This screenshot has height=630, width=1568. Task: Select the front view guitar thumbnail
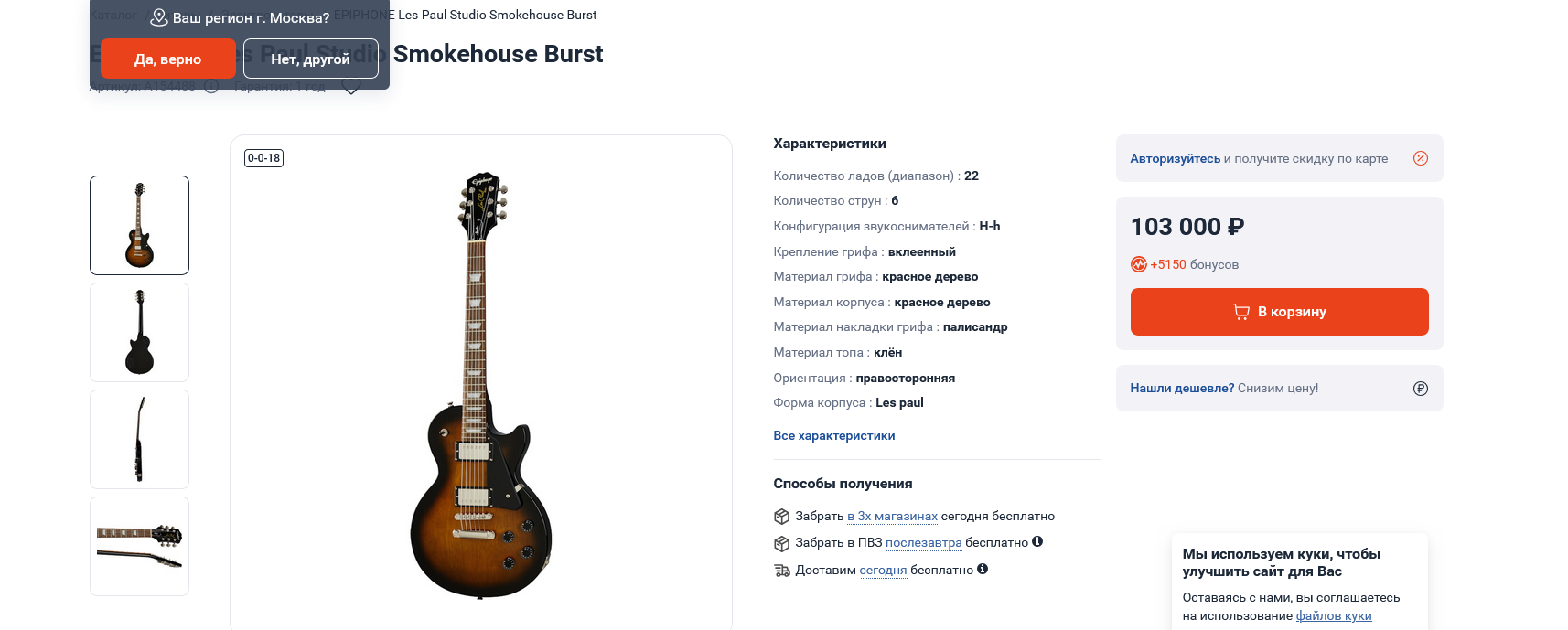point(140,225)
